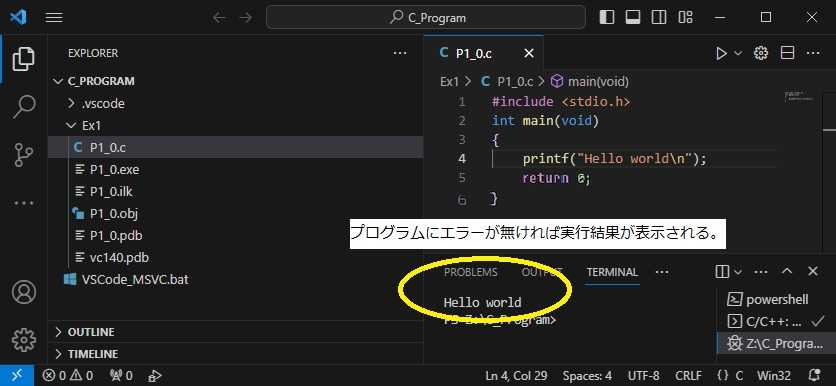Select the P1_0.c editor tab
The width and height of the screenshot is (836, 386).
coord(484,53)
